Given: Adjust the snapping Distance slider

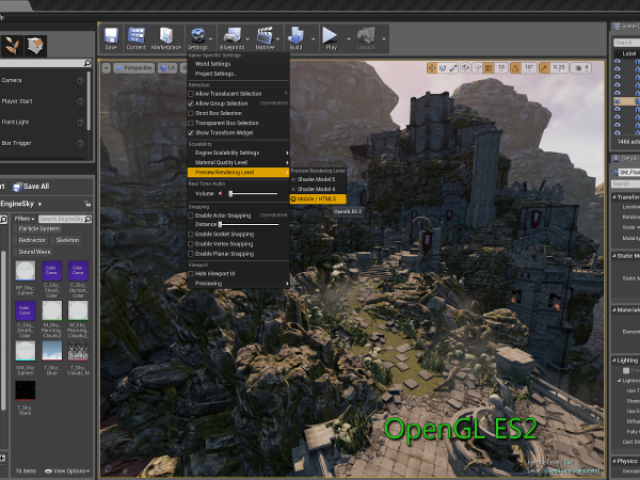Looking at the screenshot, I should point(249,224).
